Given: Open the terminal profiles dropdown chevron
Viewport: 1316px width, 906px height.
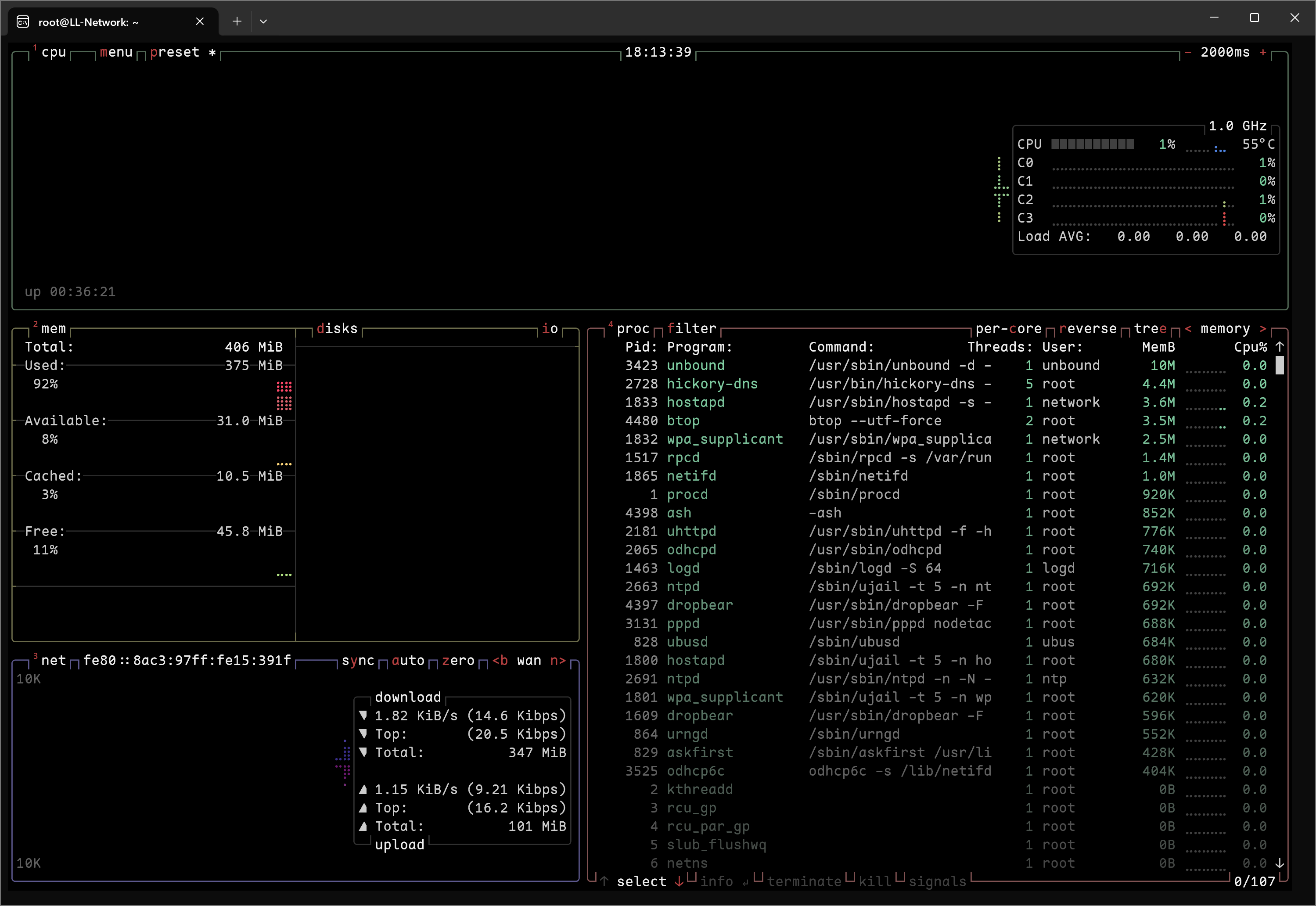Looking at the screenshot, I should (x=263, y=22).
